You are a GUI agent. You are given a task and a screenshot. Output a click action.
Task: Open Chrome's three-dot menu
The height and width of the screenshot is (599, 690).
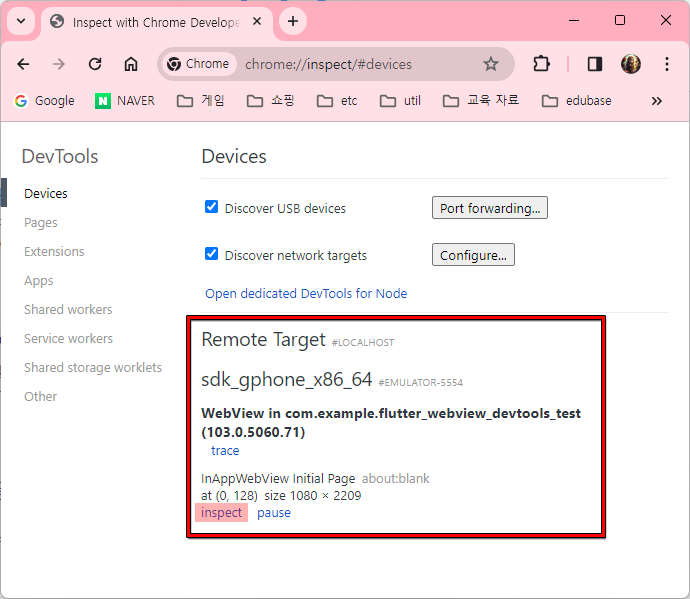coord(667,64)
